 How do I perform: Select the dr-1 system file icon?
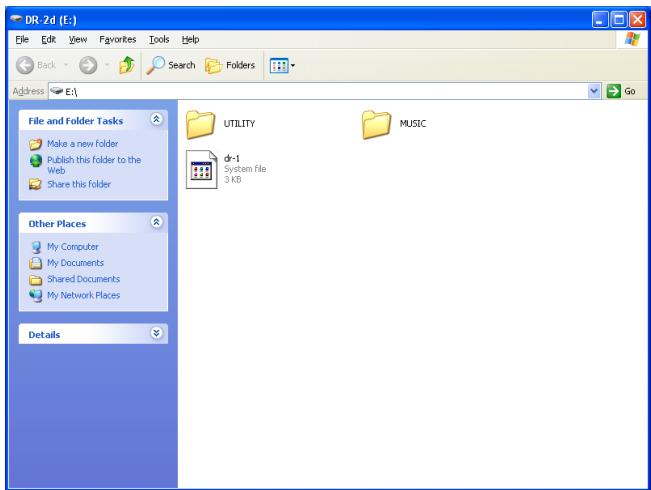tap(201, 171)
